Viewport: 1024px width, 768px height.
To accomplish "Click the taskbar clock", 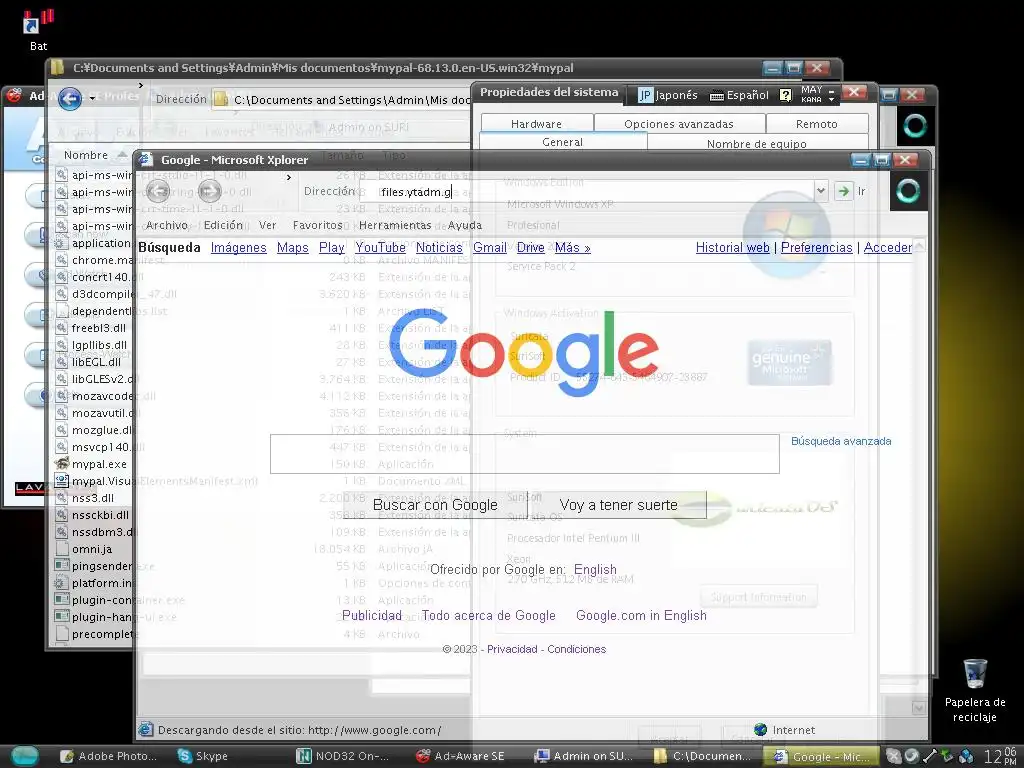I will (x=1000, y=756).
